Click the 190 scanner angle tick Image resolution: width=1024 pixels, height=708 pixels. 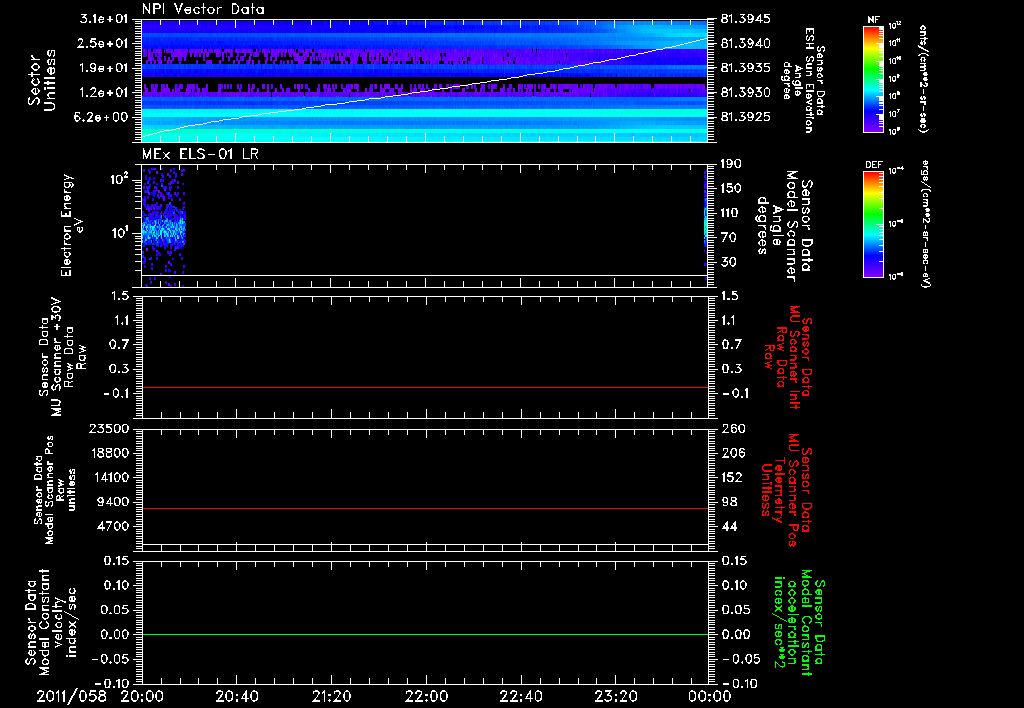[731, 164]
